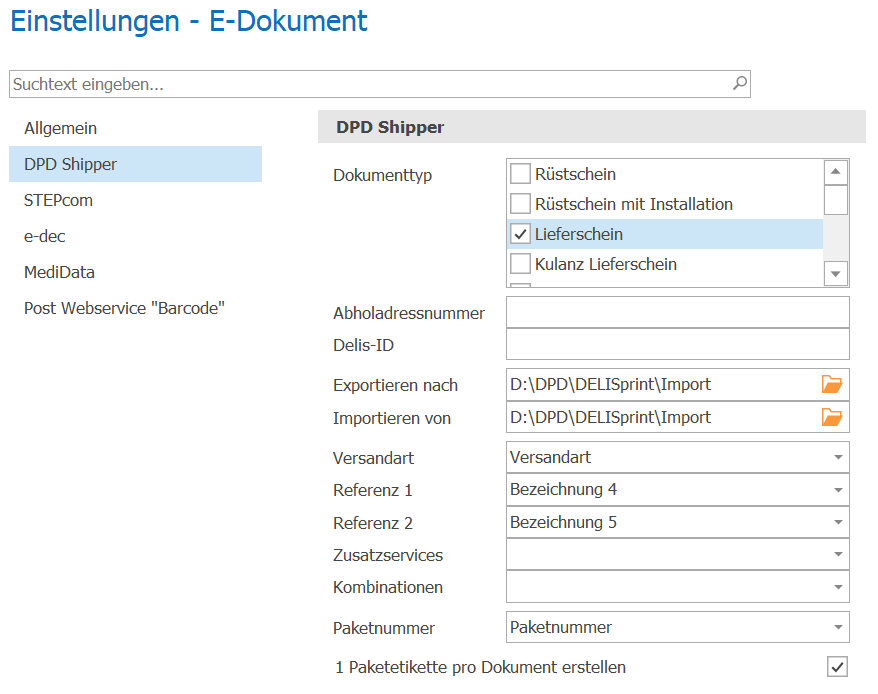The width and height of the screenshot is (878, 694).
Task: Browse folder for Importieren von path
Action: [832, 417]
